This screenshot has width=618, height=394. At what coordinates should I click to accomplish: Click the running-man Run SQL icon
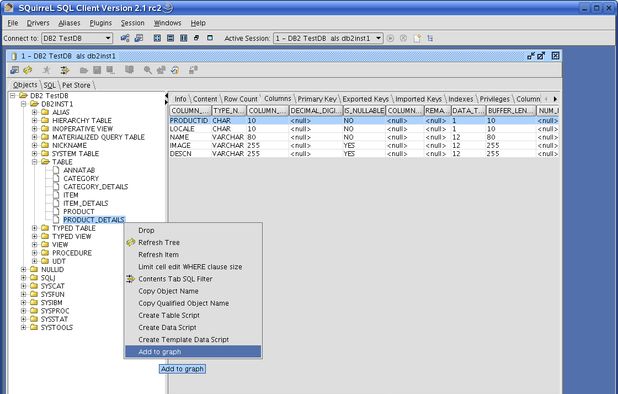pyautogui.click(x=47, y=70)
